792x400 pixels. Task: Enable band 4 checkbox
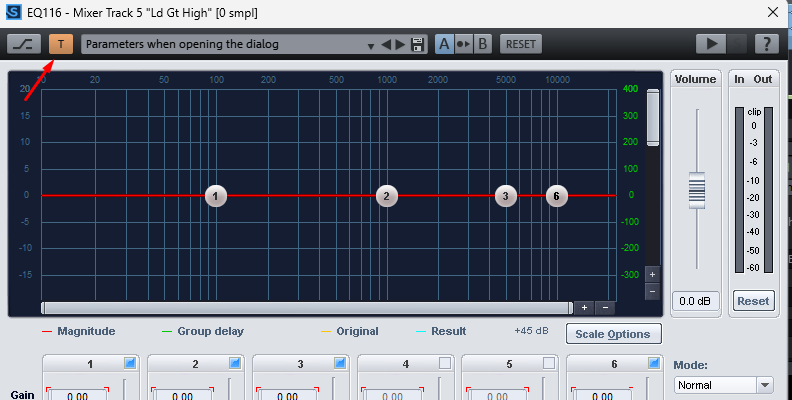[444, 363]
